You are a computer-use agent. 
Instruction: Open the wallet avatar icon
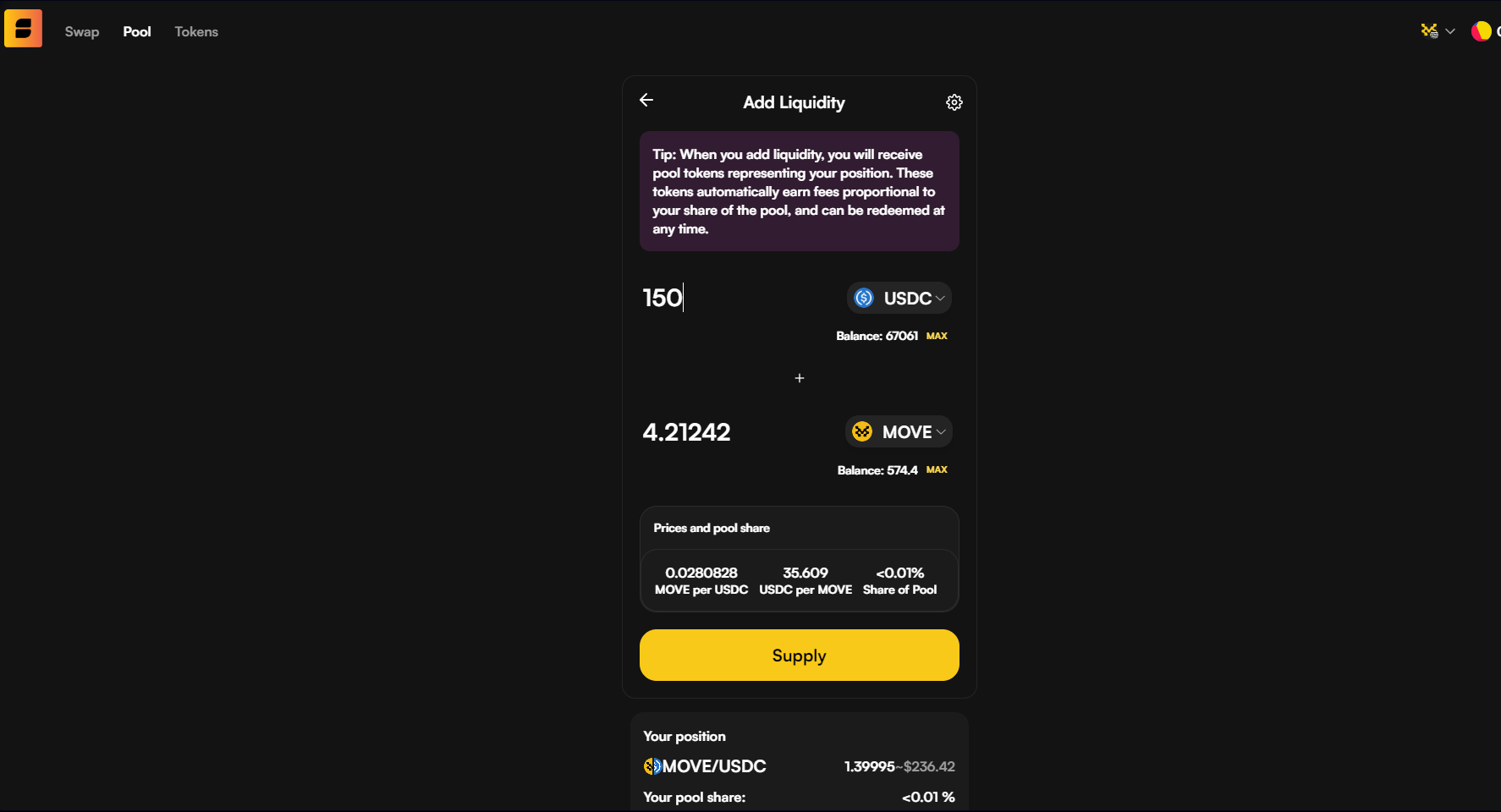[1482, 31]
